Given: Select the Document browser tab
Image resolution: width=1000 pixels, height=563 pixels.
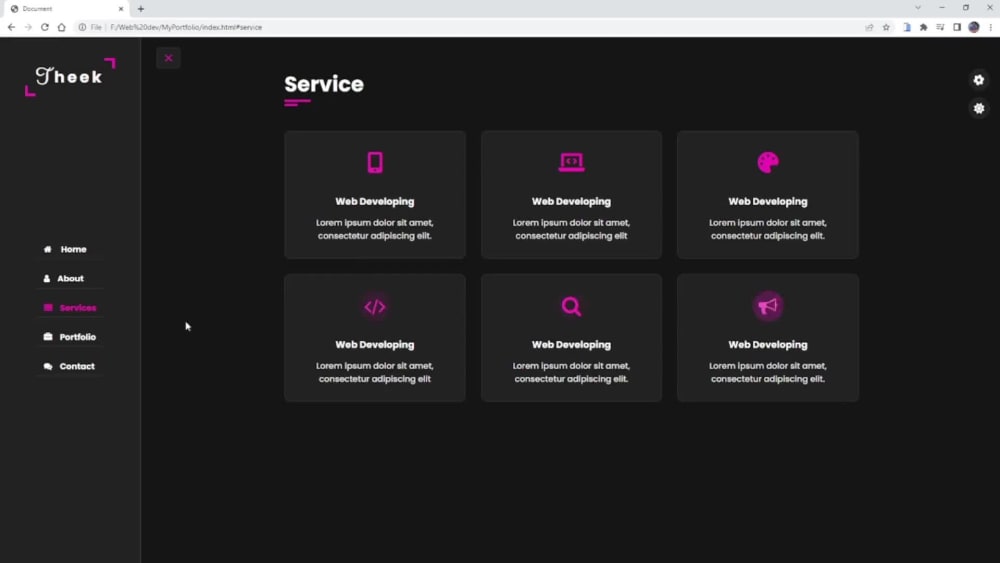Looking at the screenshot, I should point(66,9).
